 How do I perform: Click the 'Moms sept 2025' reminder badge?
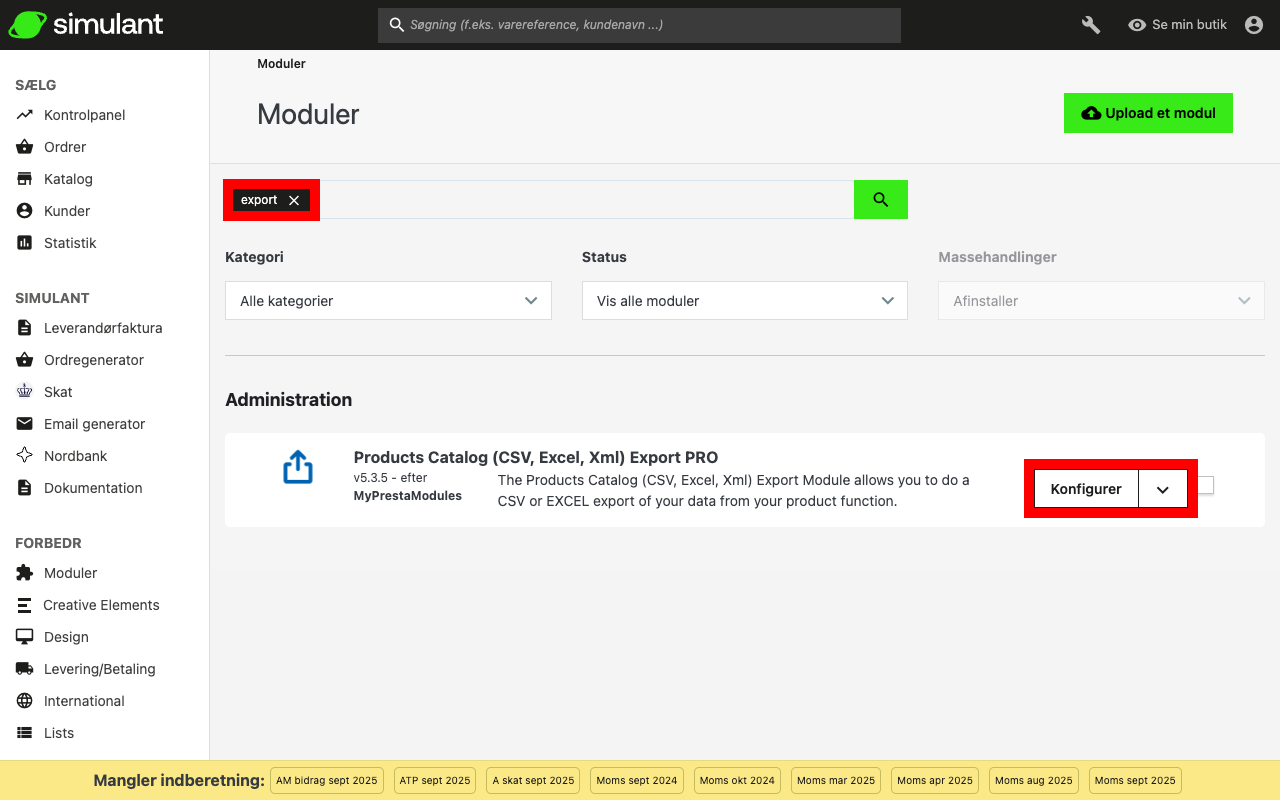coord(1135,780)
